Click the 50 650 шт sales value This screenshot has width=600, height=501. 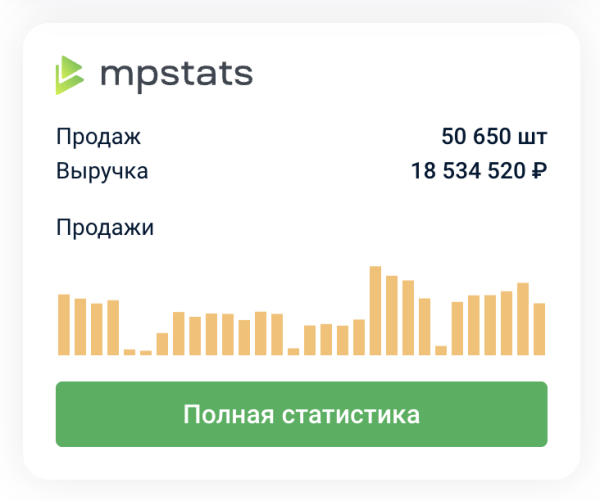pos(494,137)
